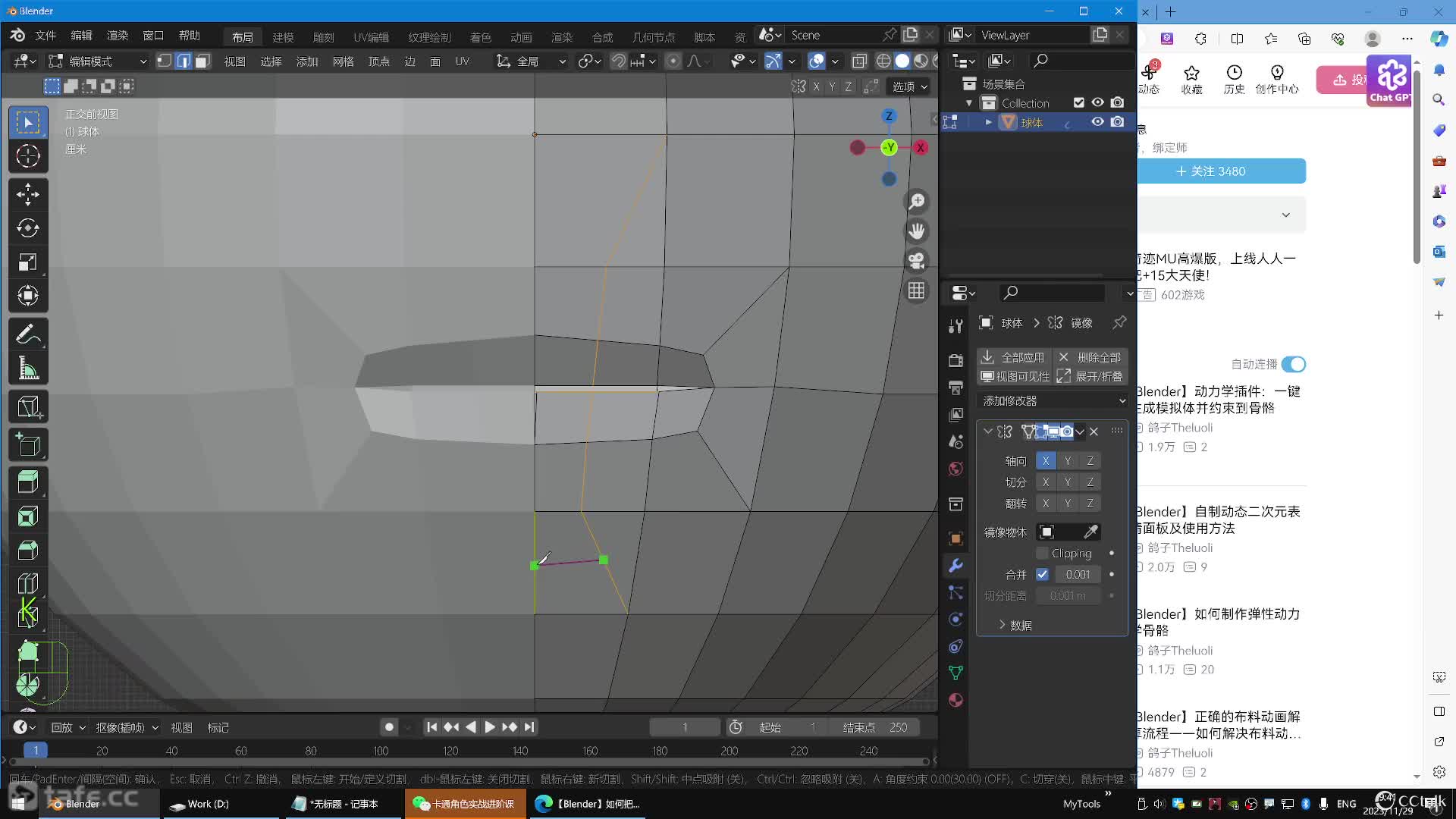This screenshot has height=819, width=1456.
Task: Click the 结束点 250 end frame field
Action: pos(875,727)
